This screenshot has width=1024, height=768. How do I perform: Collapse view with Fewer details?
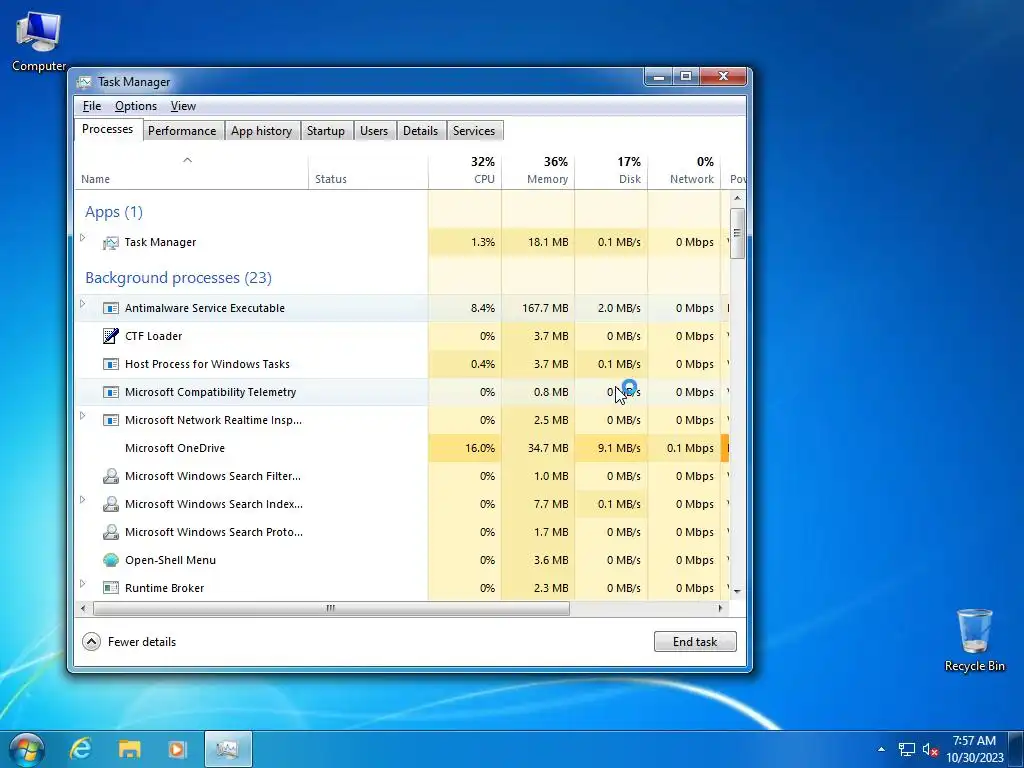[x=129, y=642]
